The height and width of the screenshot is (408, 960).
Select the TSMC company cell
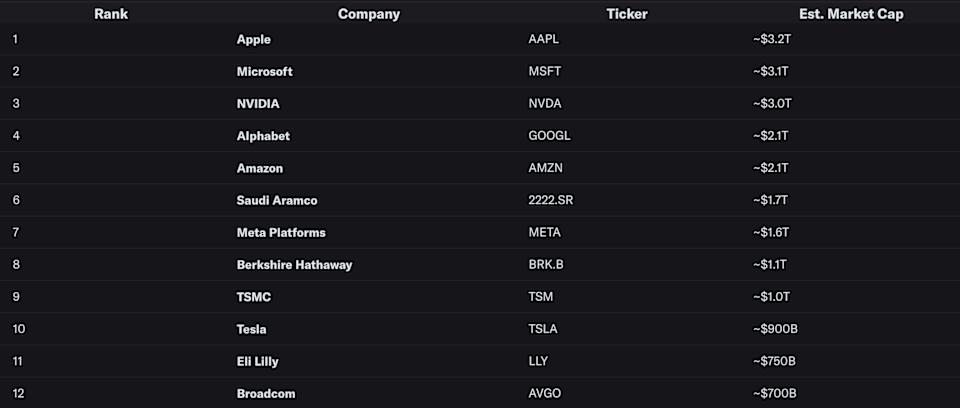point(253,297)
